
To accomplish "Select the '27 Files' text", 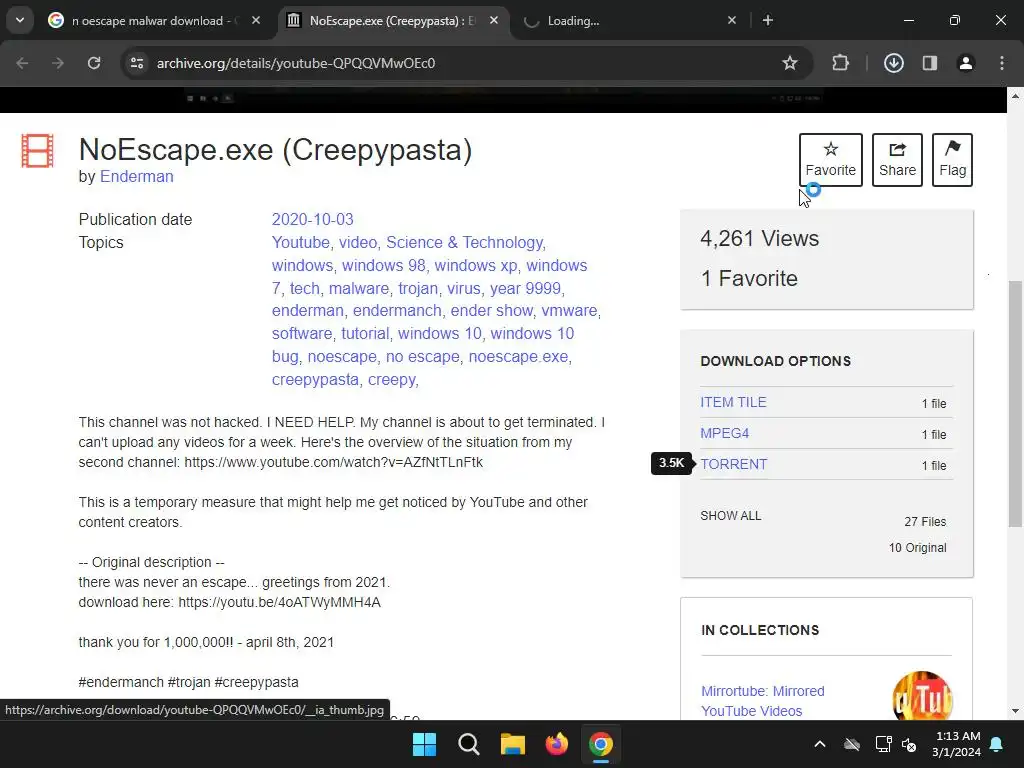I will coord(925,522).
